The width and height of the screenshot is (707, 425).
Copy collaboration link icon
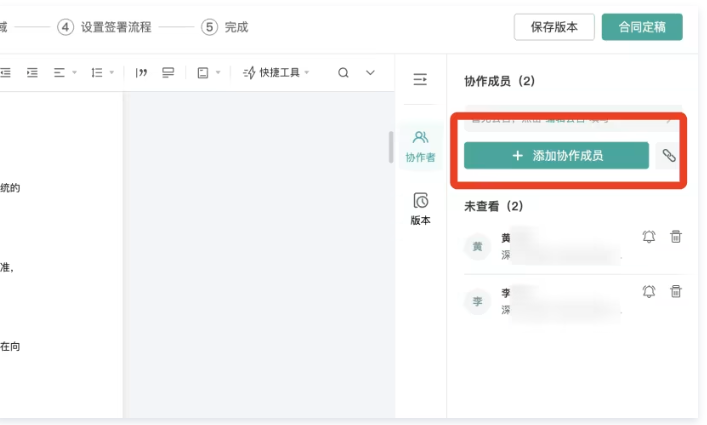pyautogui.click(x=669, y=155)
